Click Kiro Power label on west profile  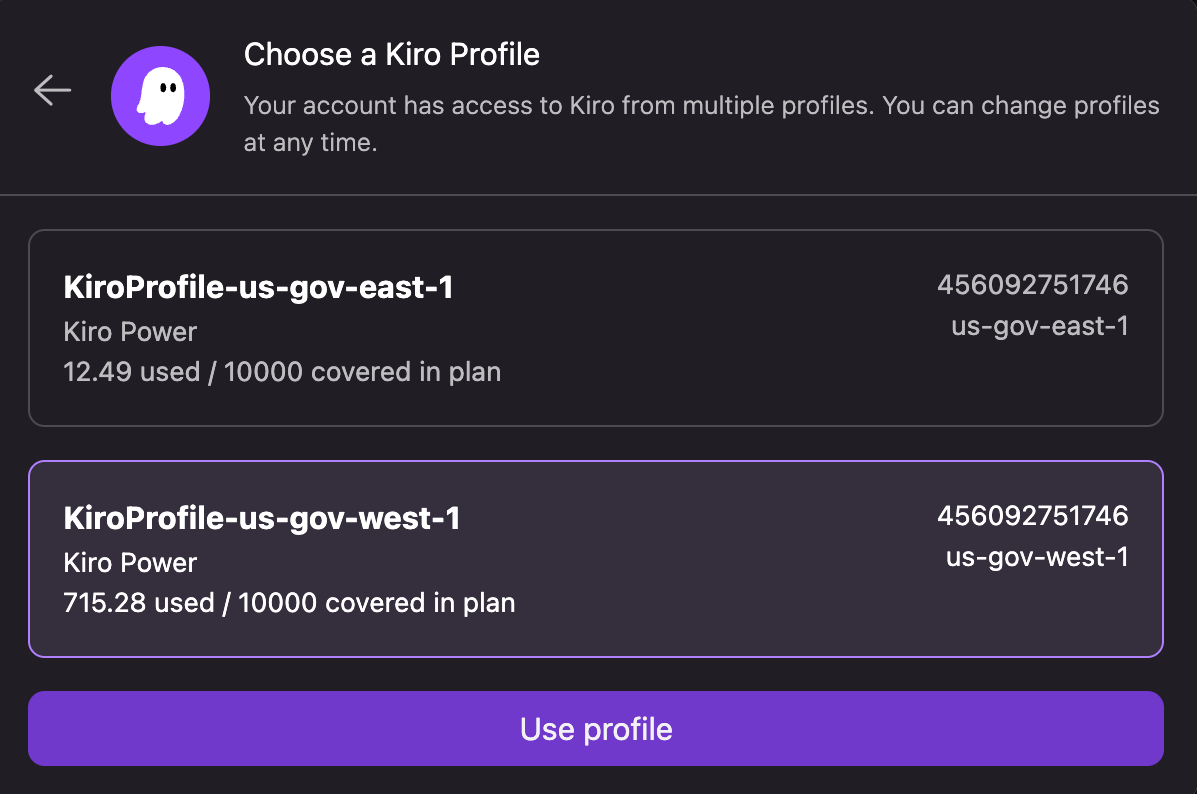[130, 563]
